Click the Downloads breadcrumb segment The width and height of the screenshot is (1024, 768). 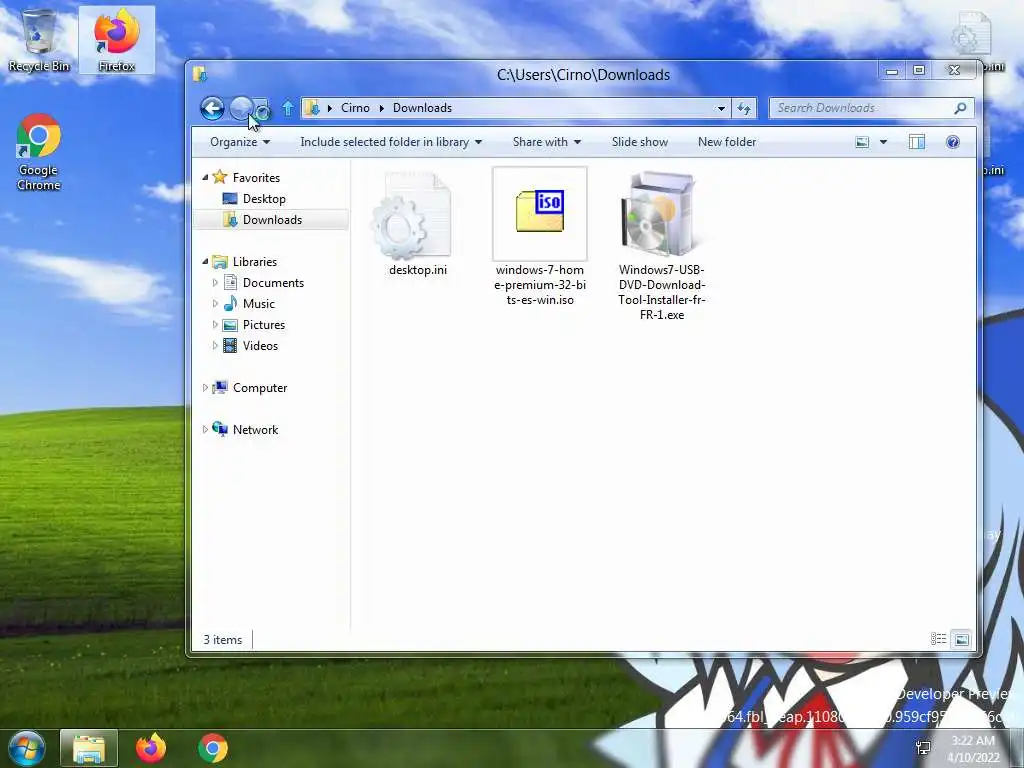(x=423, y=108)
